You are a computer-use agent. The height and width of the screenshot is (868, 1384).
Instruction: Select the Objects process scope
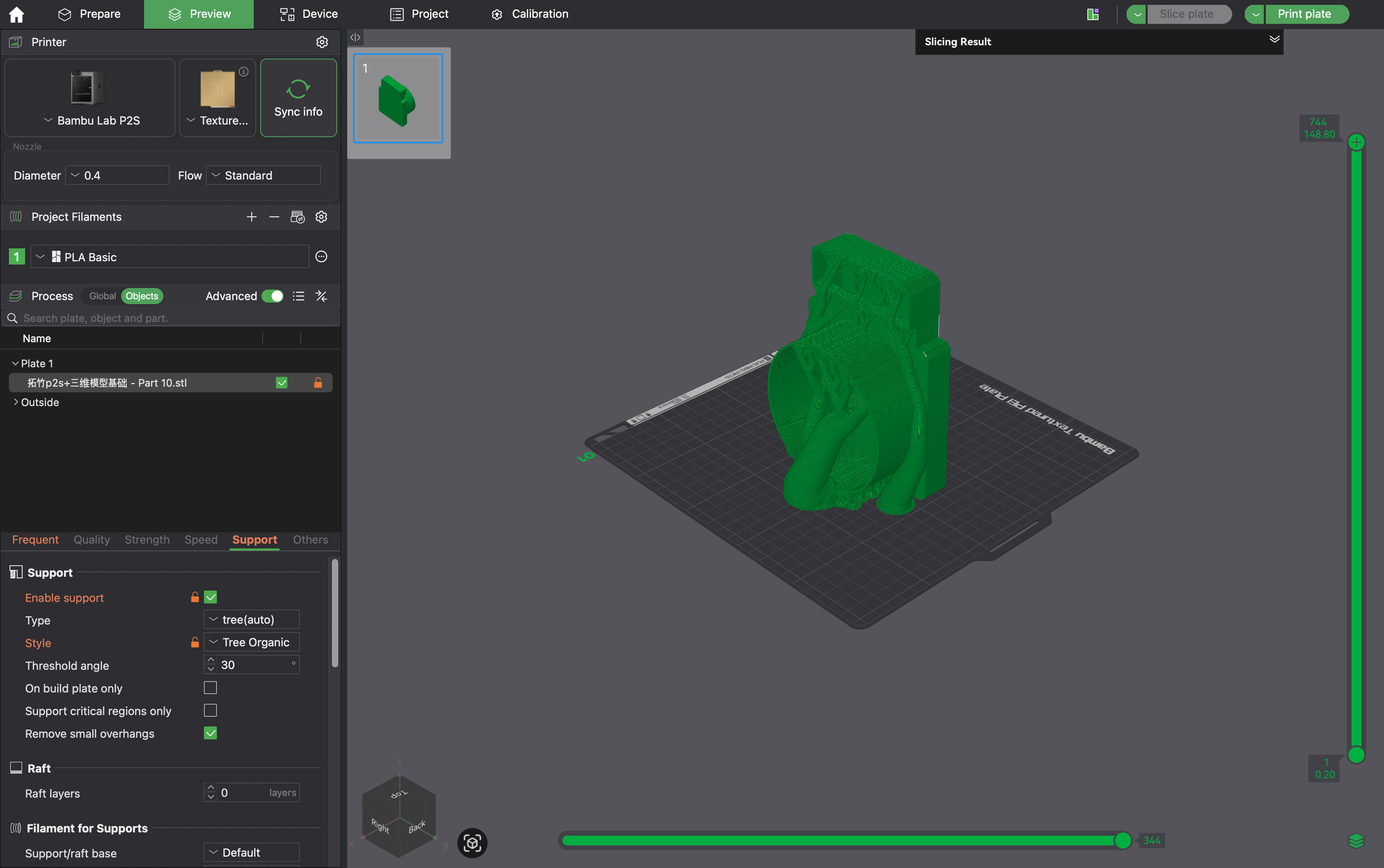tap(142, 296)
